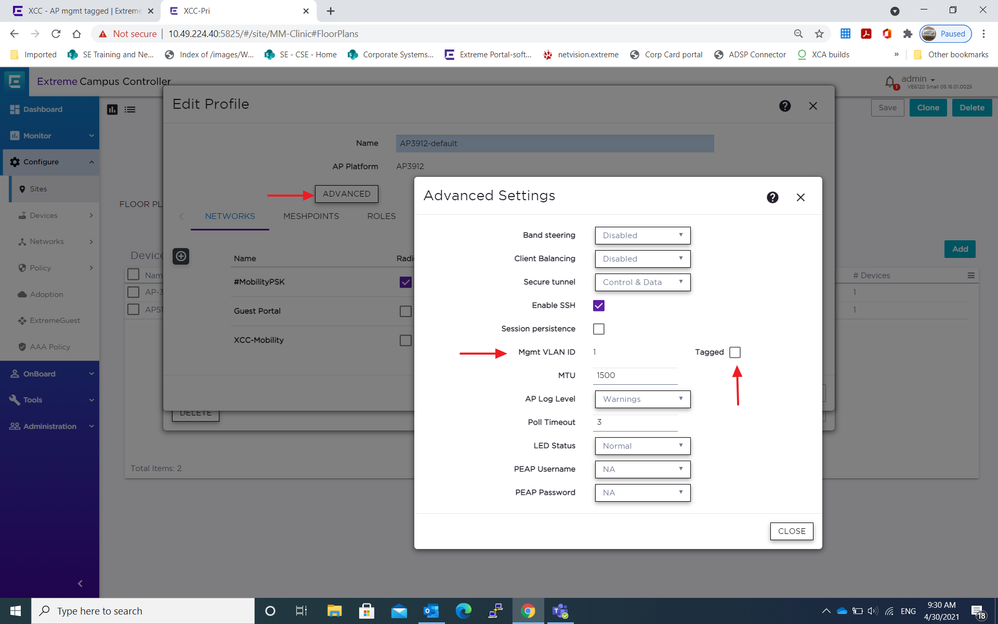Disable the Enable SSH checkbox
This screenshot has width=998, height=624.
tap(598, 306)
